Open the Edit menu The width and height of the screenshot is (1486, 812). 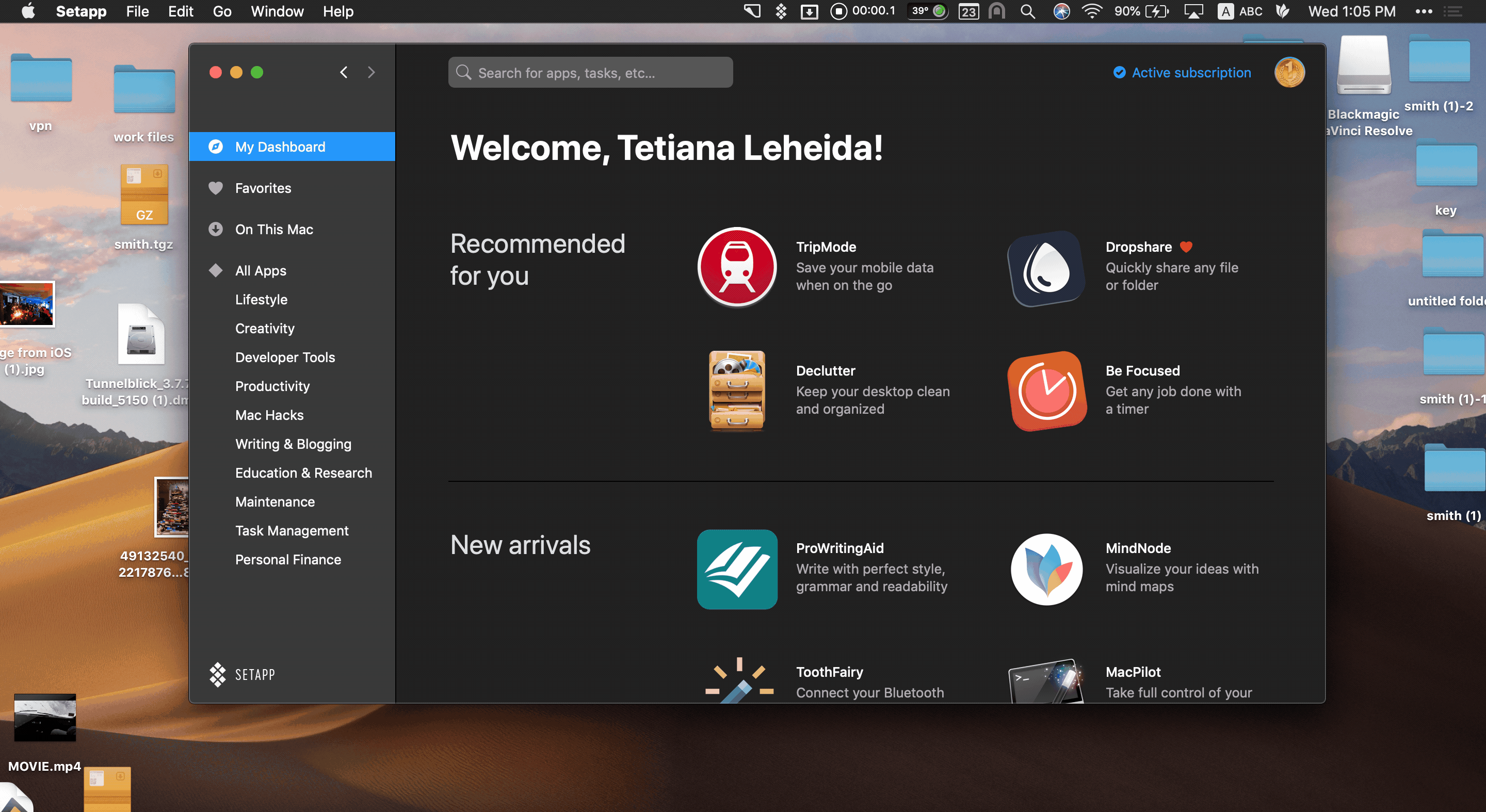[x=181, y=11]
